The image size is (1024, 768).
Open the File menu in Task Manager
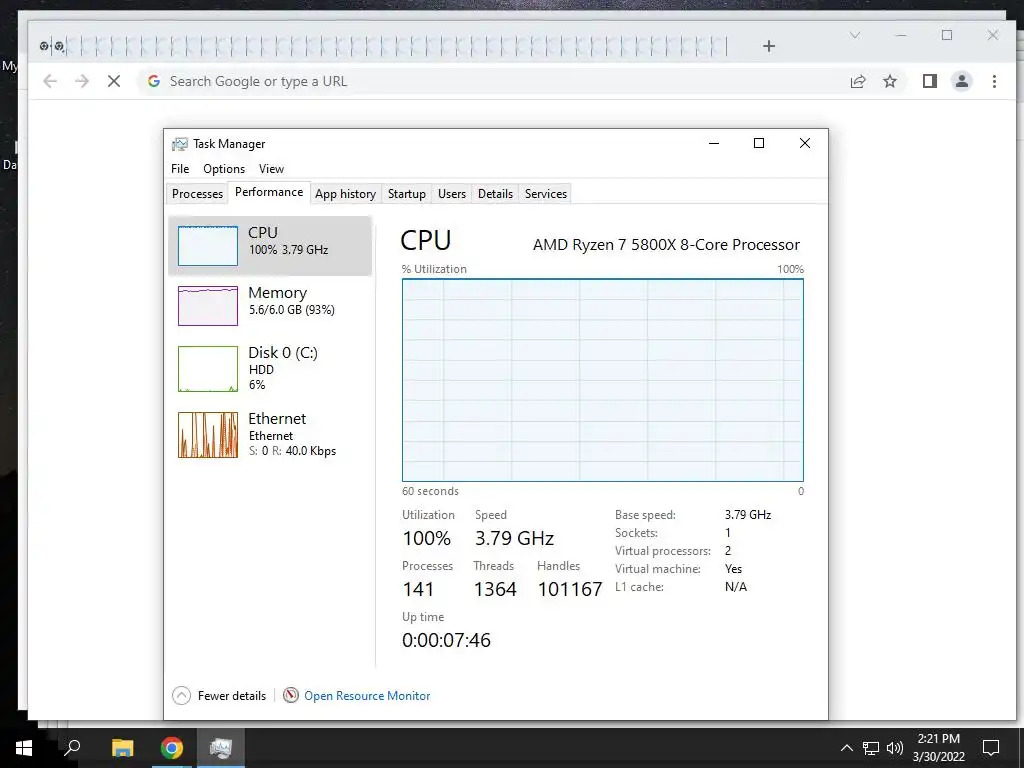point(180,168)
